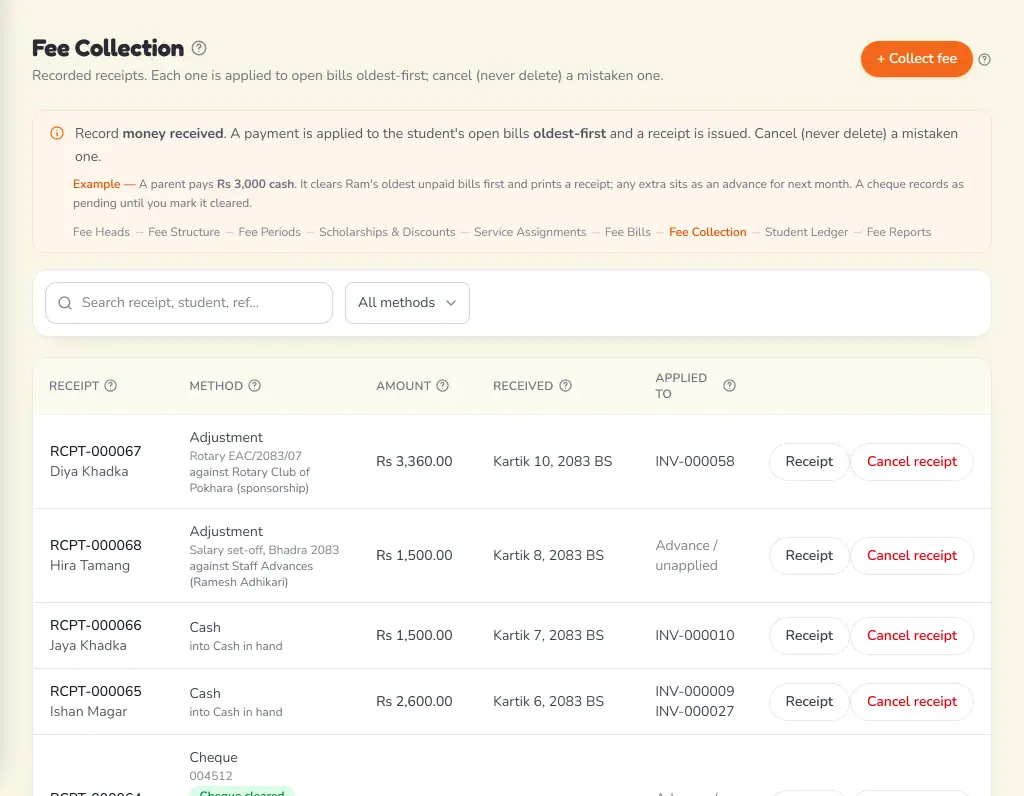Click amount Rs 3,360.00

point(414,462)
